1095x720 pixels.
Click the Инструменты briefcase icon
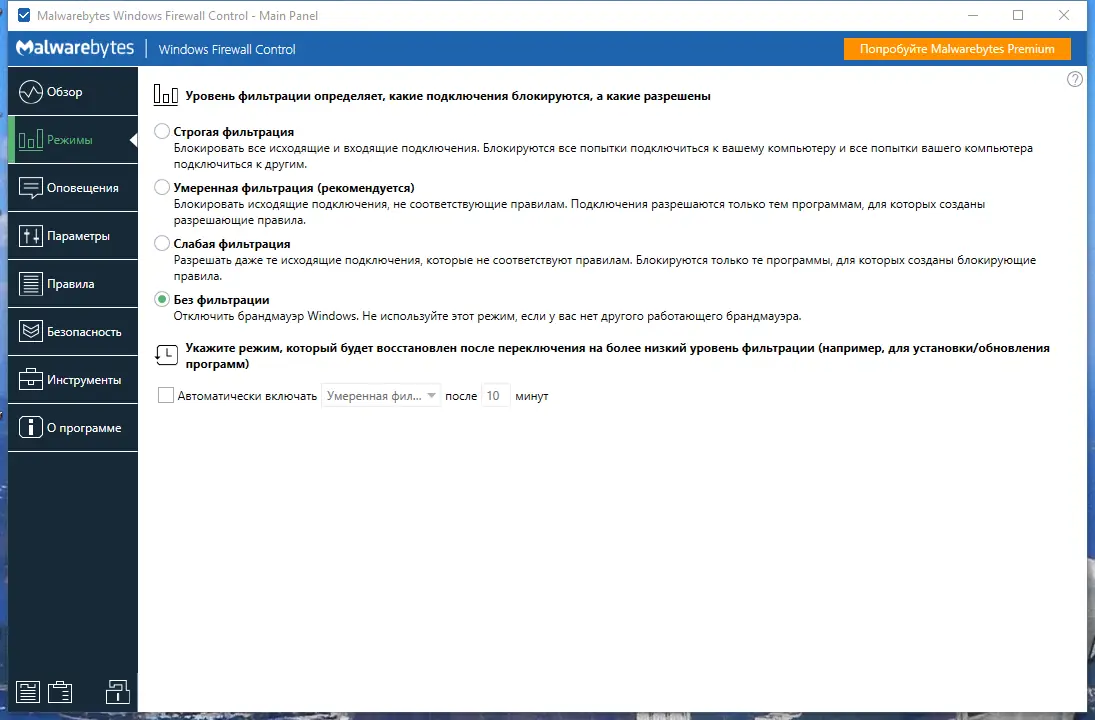(30, 379)
